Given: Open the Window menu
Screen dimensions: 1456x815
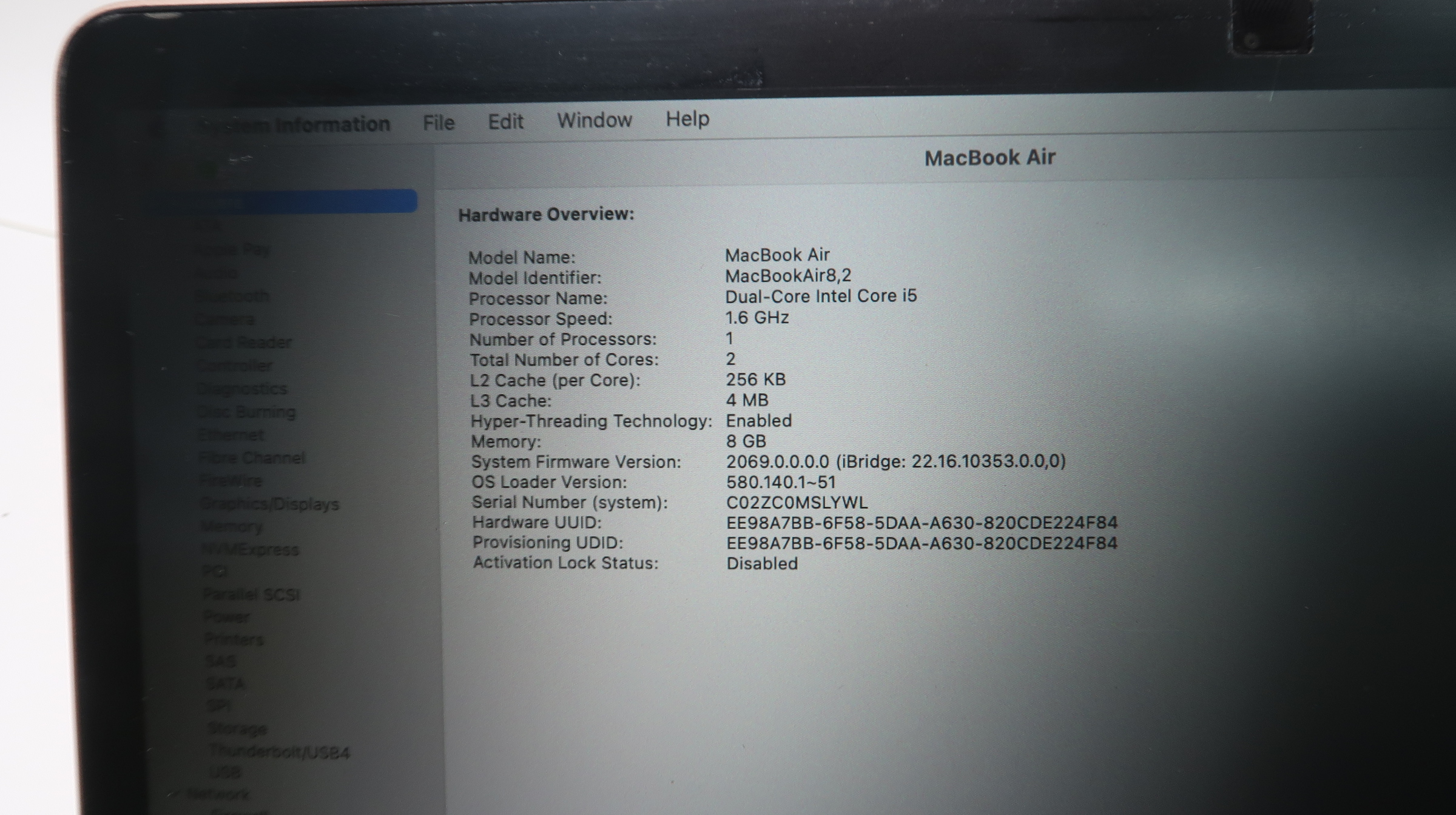Looking at the screenshot, I should [595, 120].
